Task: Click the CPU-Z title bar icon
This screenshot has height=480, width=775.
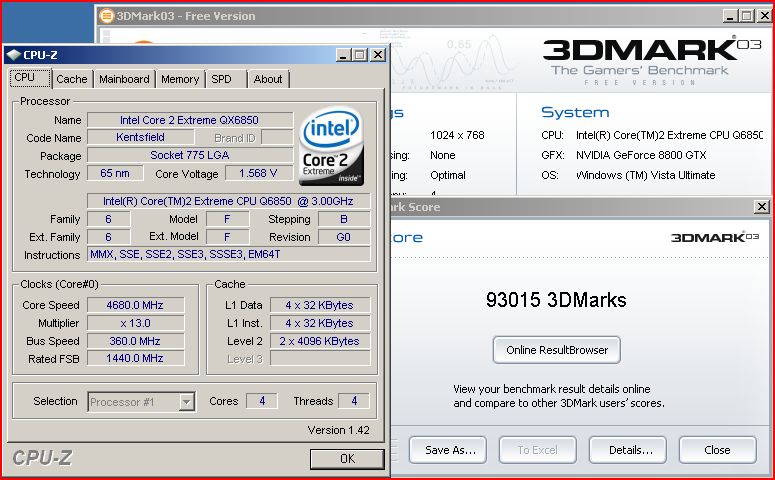Action: tap(14, 55)
